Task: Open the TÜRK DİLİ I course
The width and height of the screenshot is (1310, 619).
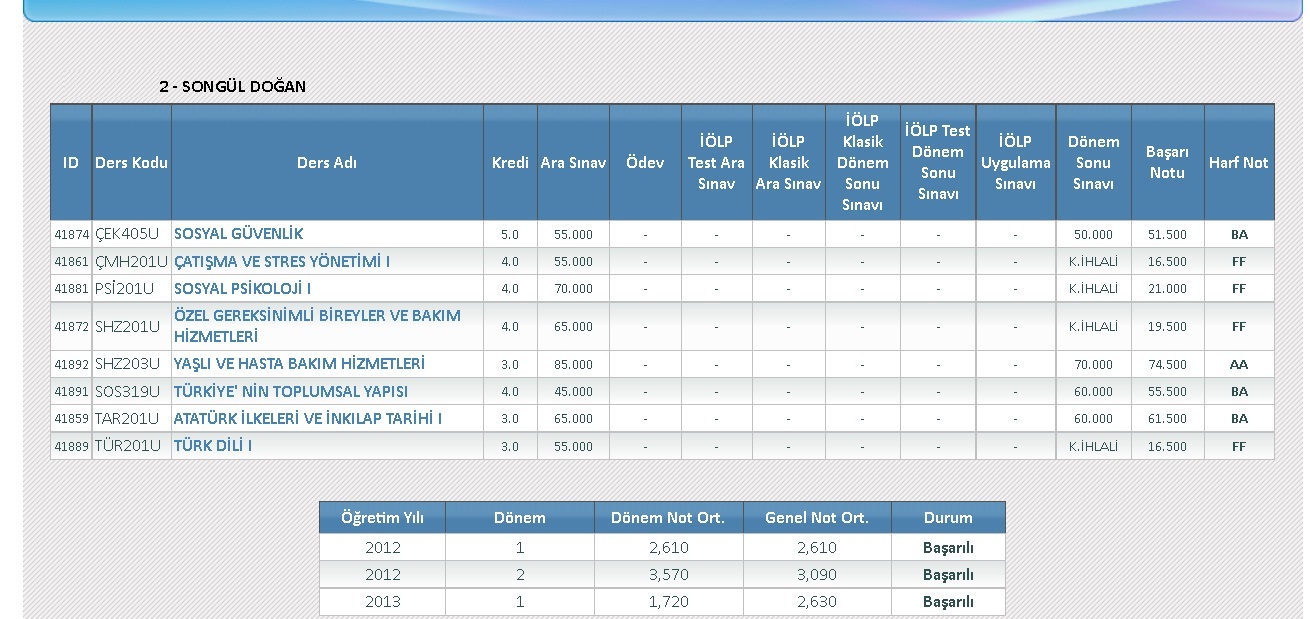Action: [x=213, y=445]
